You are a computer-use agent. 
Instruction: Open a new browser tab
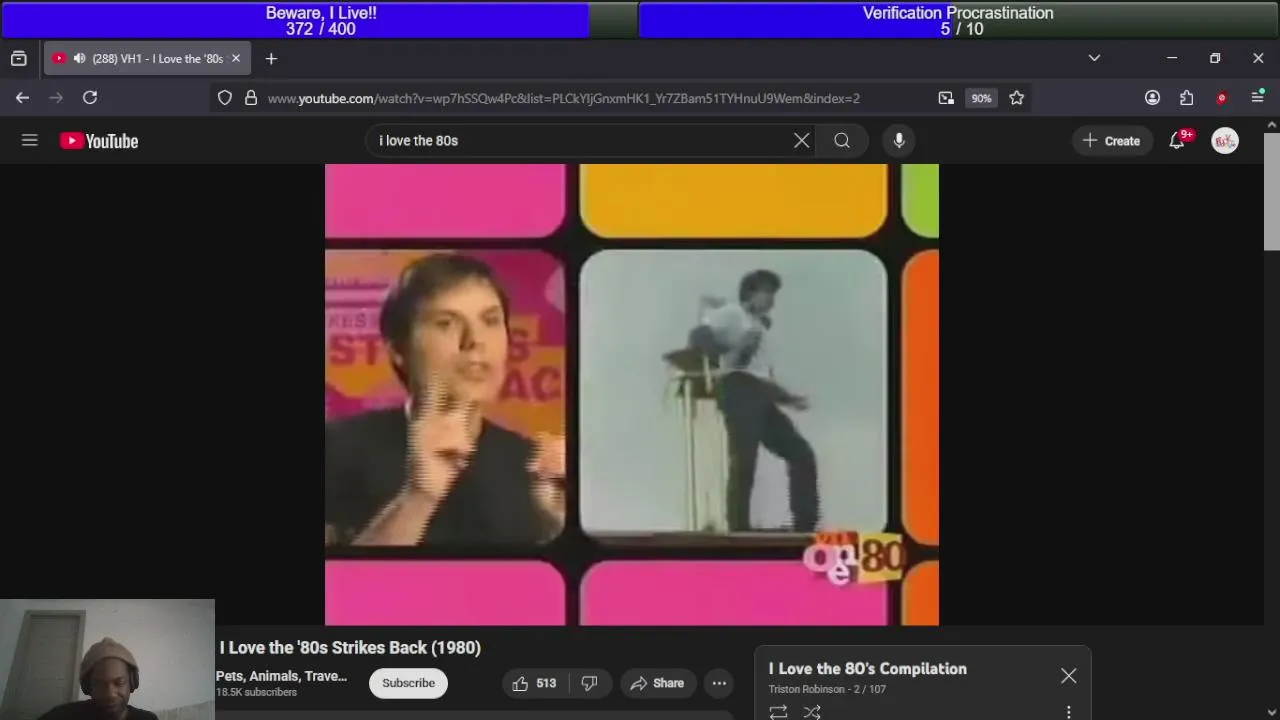tap(271, 59)
